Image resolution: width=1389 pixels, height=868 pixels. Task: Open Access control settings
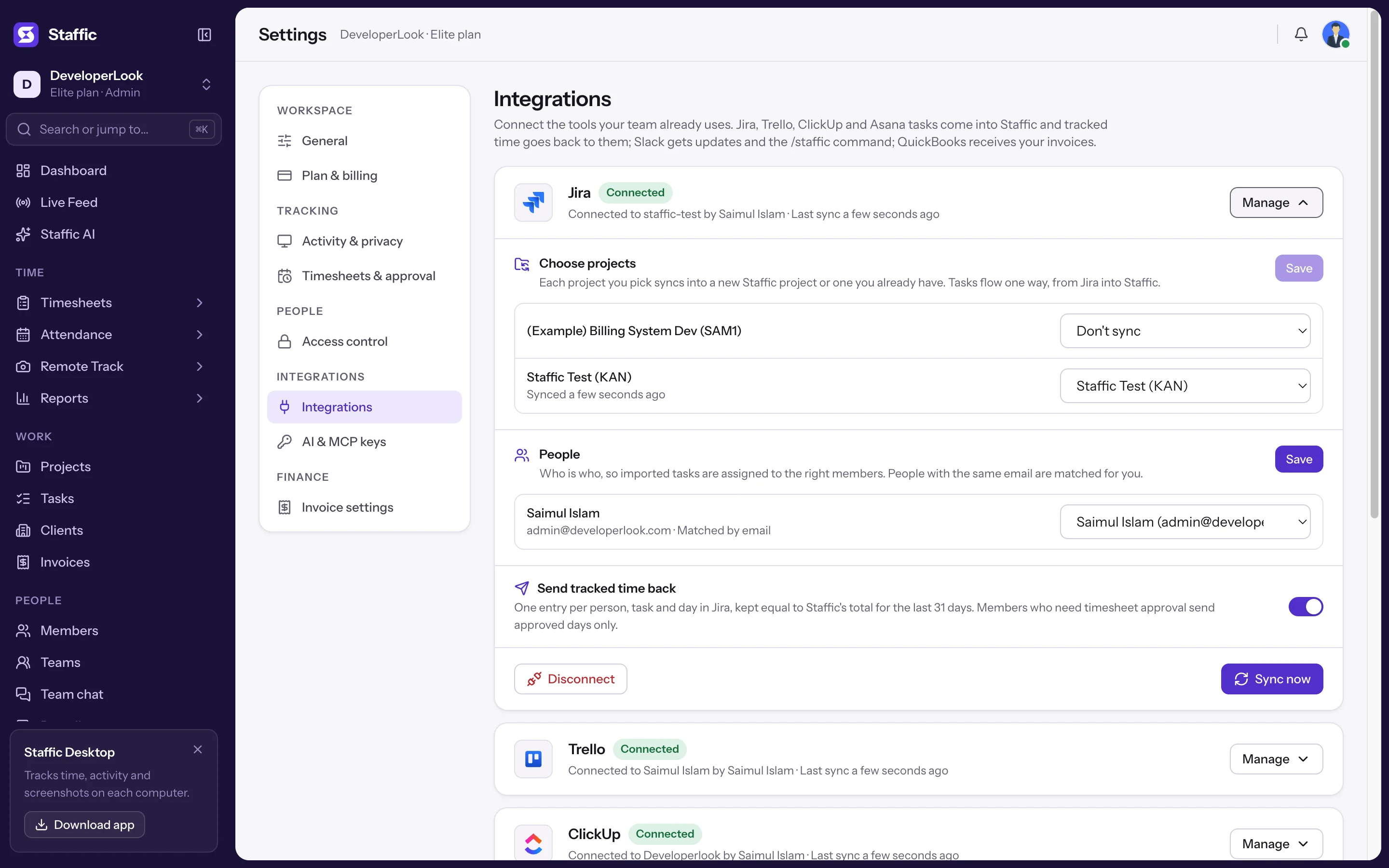pyautogui.click(x=364, y=341)
